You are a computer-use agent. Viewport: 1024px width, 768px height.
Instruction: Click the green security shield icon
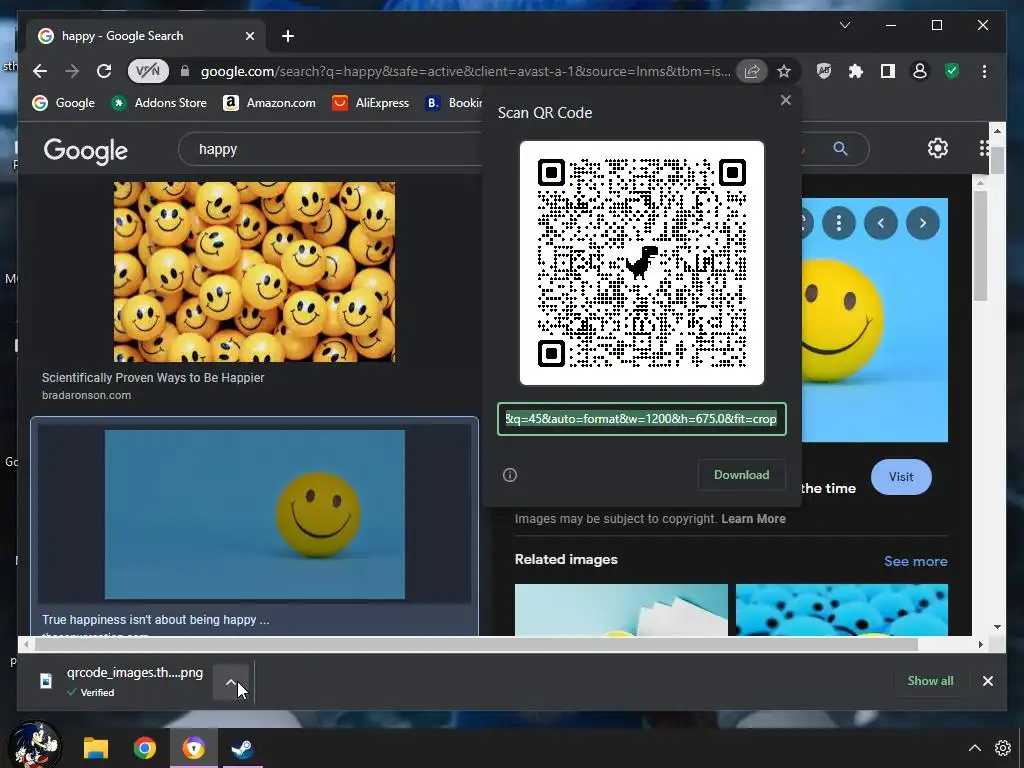coord(952,71)
